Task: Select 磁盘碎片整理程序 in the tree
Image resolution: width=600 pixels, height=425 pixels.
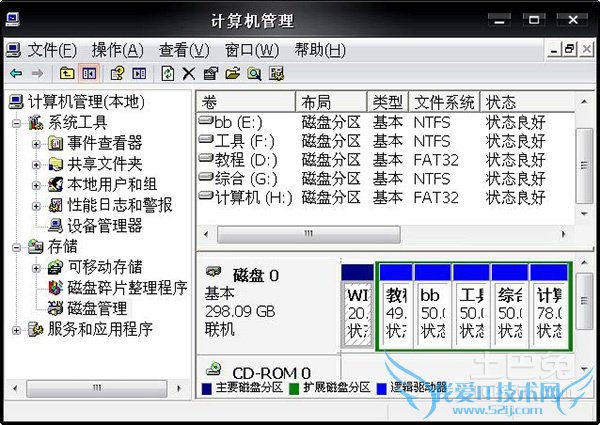Action: click(127, 288)
